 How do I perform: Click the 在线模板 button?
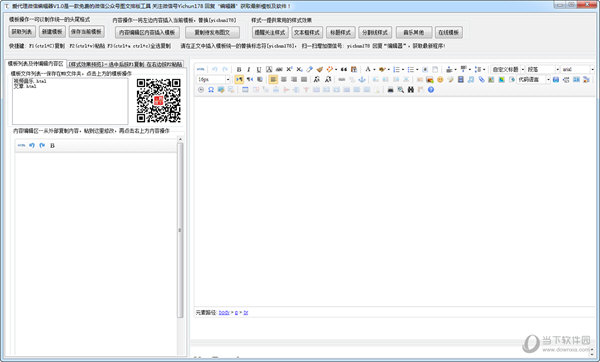pyautogui.click(x=448, y=33)
